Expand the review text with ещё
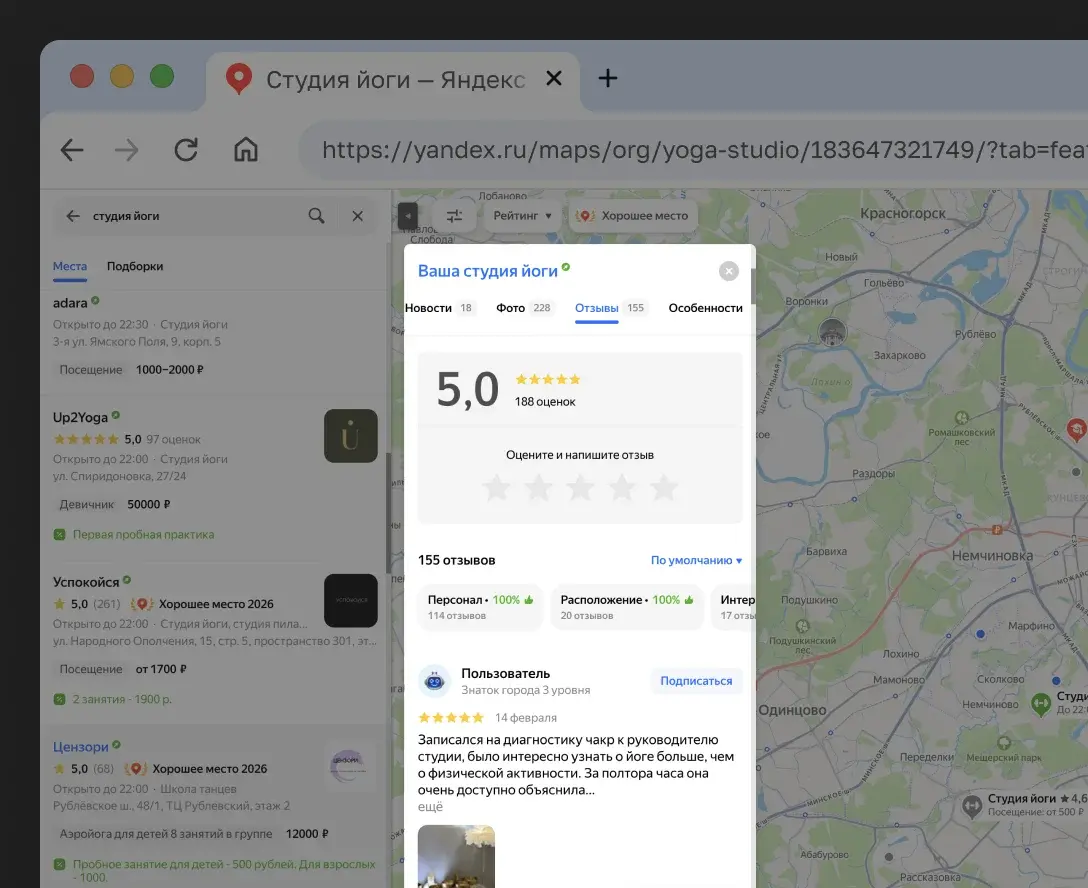The width and height of the screenshot is (1088, 888). pos(430,807)
